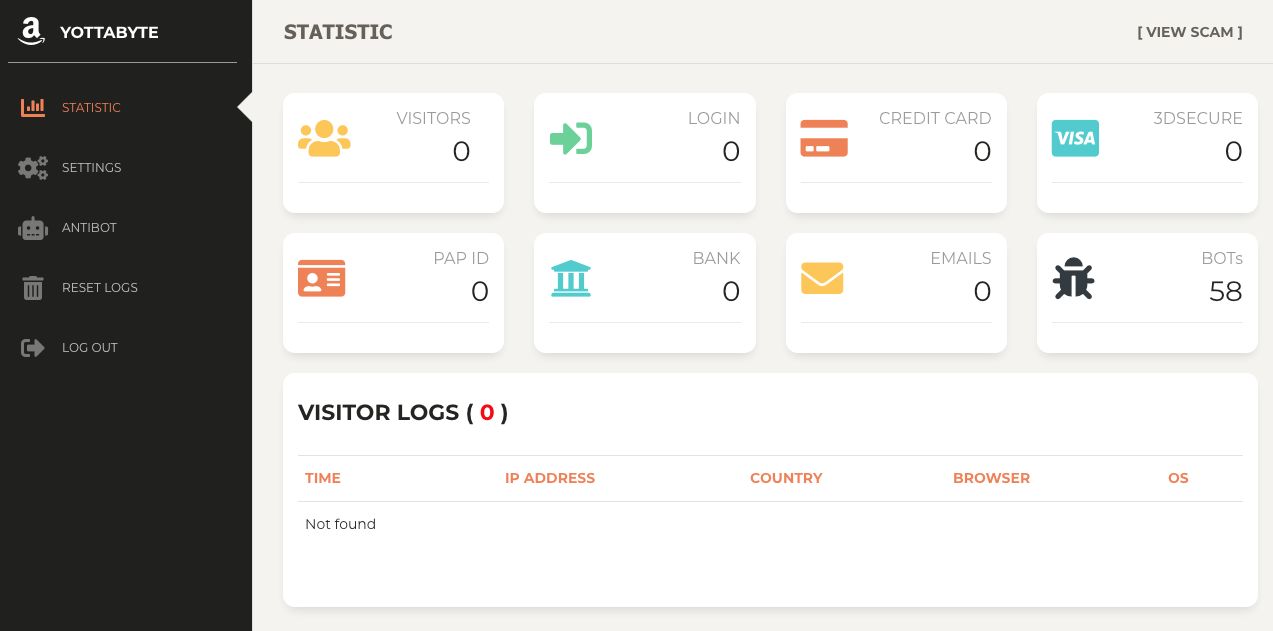Select the Settings menu entry
Image resolution: width=1273 pixels, height=631 pixels.
coord(91,168)
